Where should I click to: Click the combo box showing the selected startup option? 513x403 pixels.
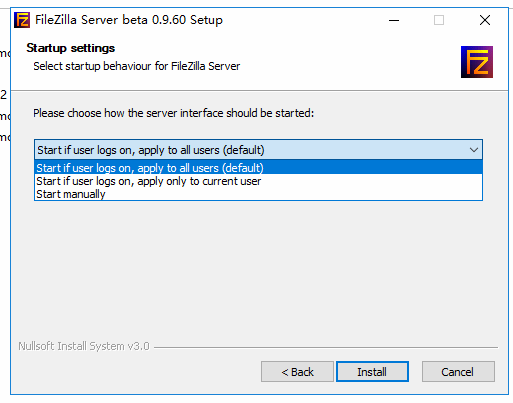(258, 150)
